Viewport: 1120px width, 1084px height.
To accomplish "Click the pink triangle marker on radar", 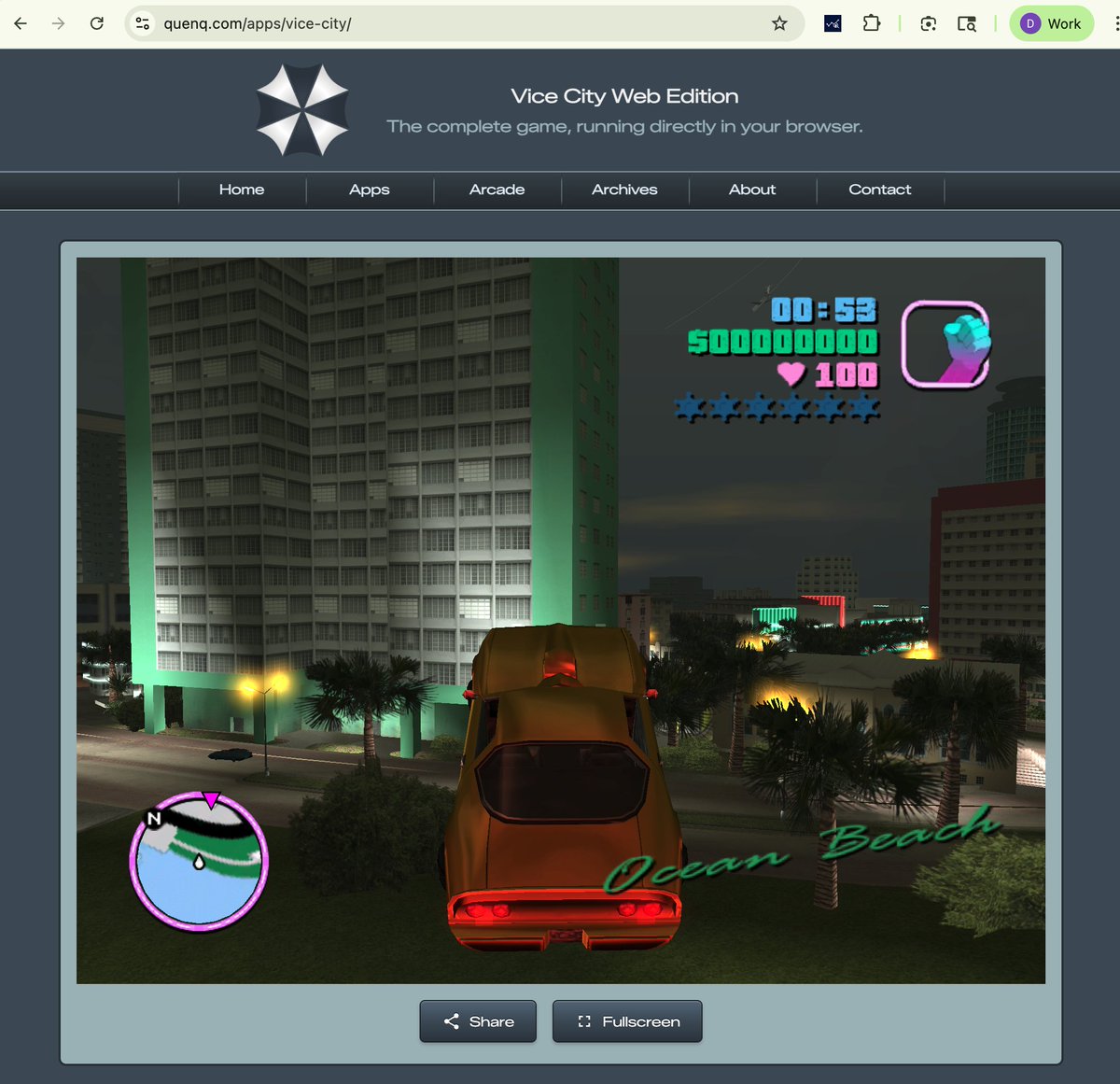I will (x=211, y=799).
